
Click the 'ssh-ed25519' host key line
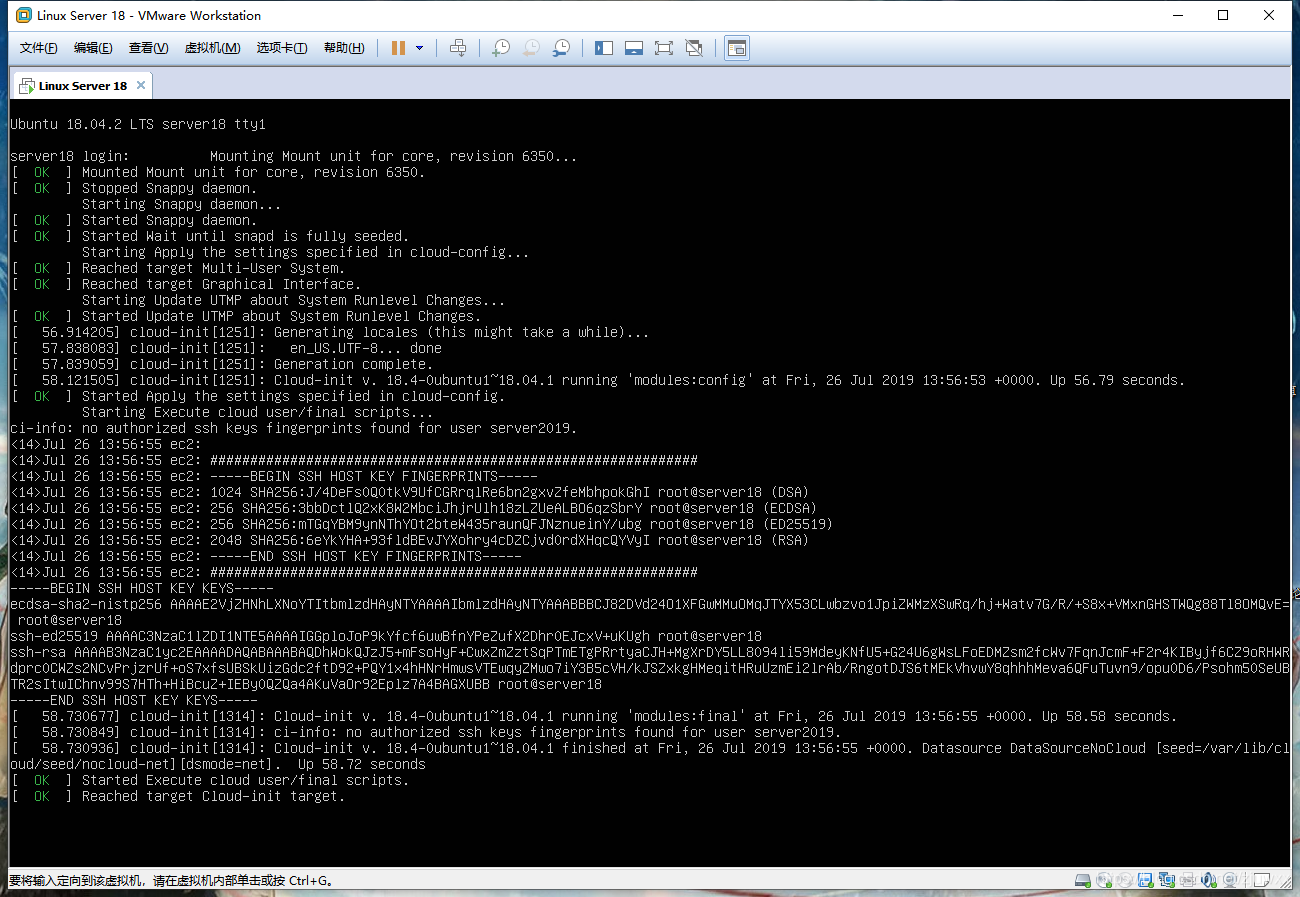coord(386,636)
